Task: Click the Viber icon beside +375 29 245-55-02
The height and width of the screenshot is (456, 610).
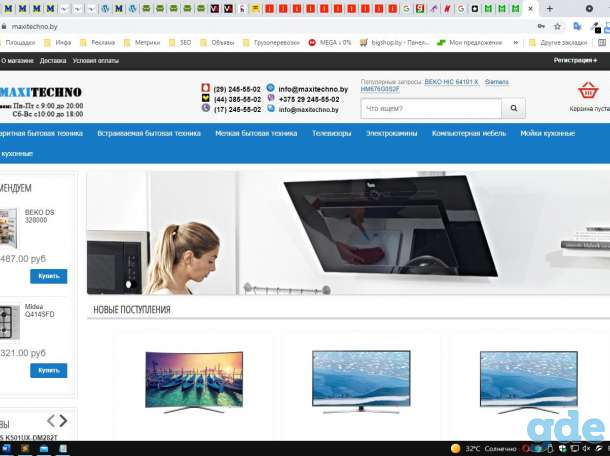Action: click(271, 98)
